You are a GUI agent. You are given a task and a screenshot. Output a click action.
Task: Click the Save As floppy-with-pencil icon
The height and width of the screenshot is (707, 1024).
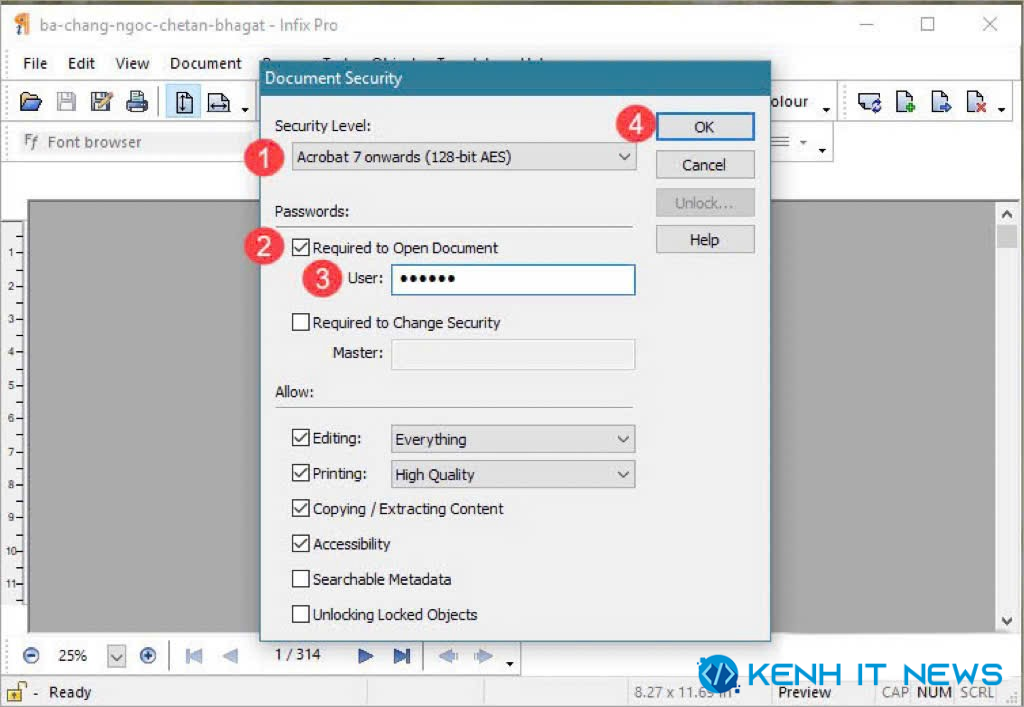101,102
